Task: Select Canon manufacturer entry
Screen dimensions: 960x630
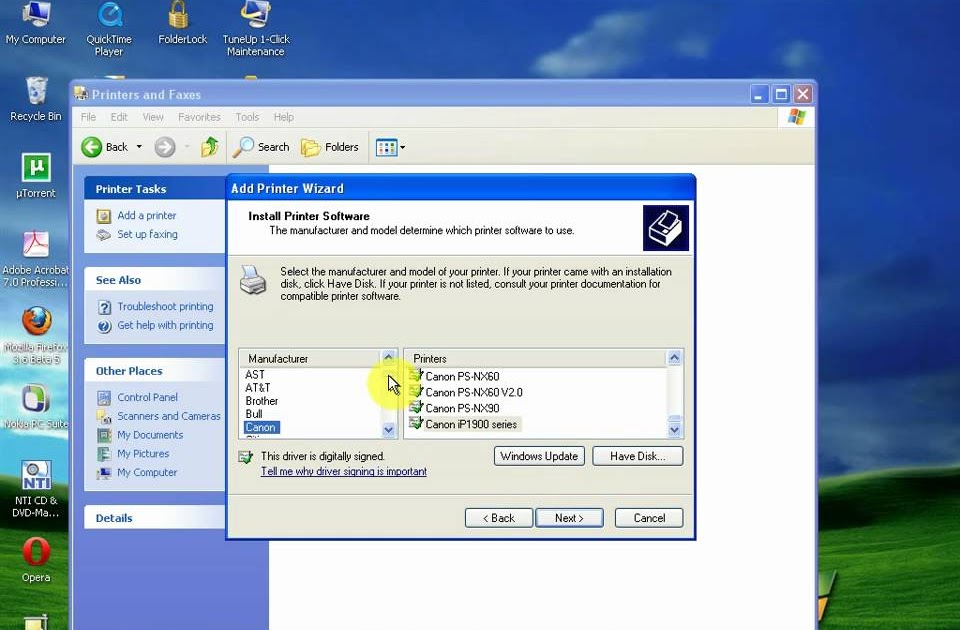Action: click(261, 427)
